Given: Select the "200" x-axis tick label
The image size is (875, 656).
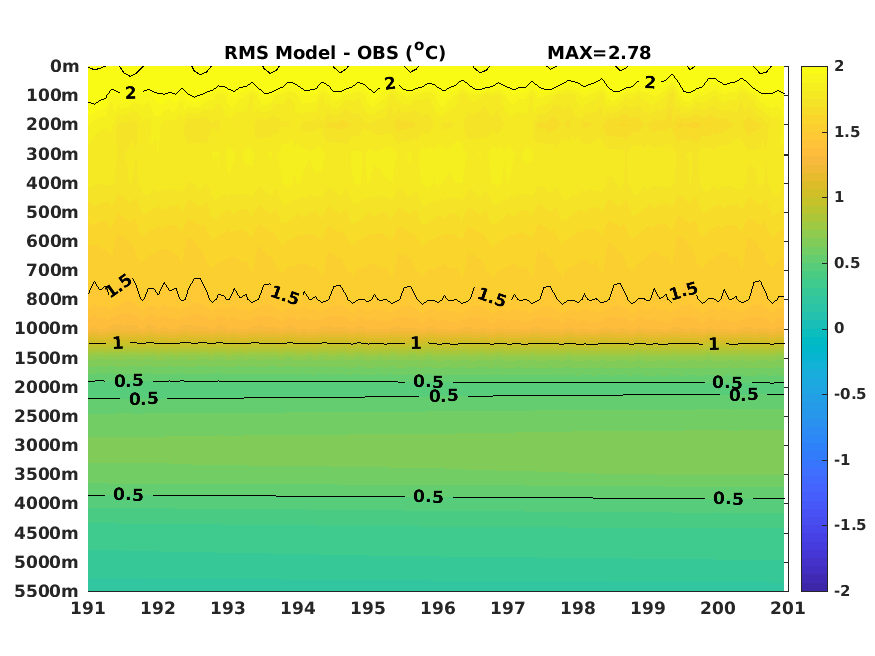Looking at the screenshot, I should [718, 608].
